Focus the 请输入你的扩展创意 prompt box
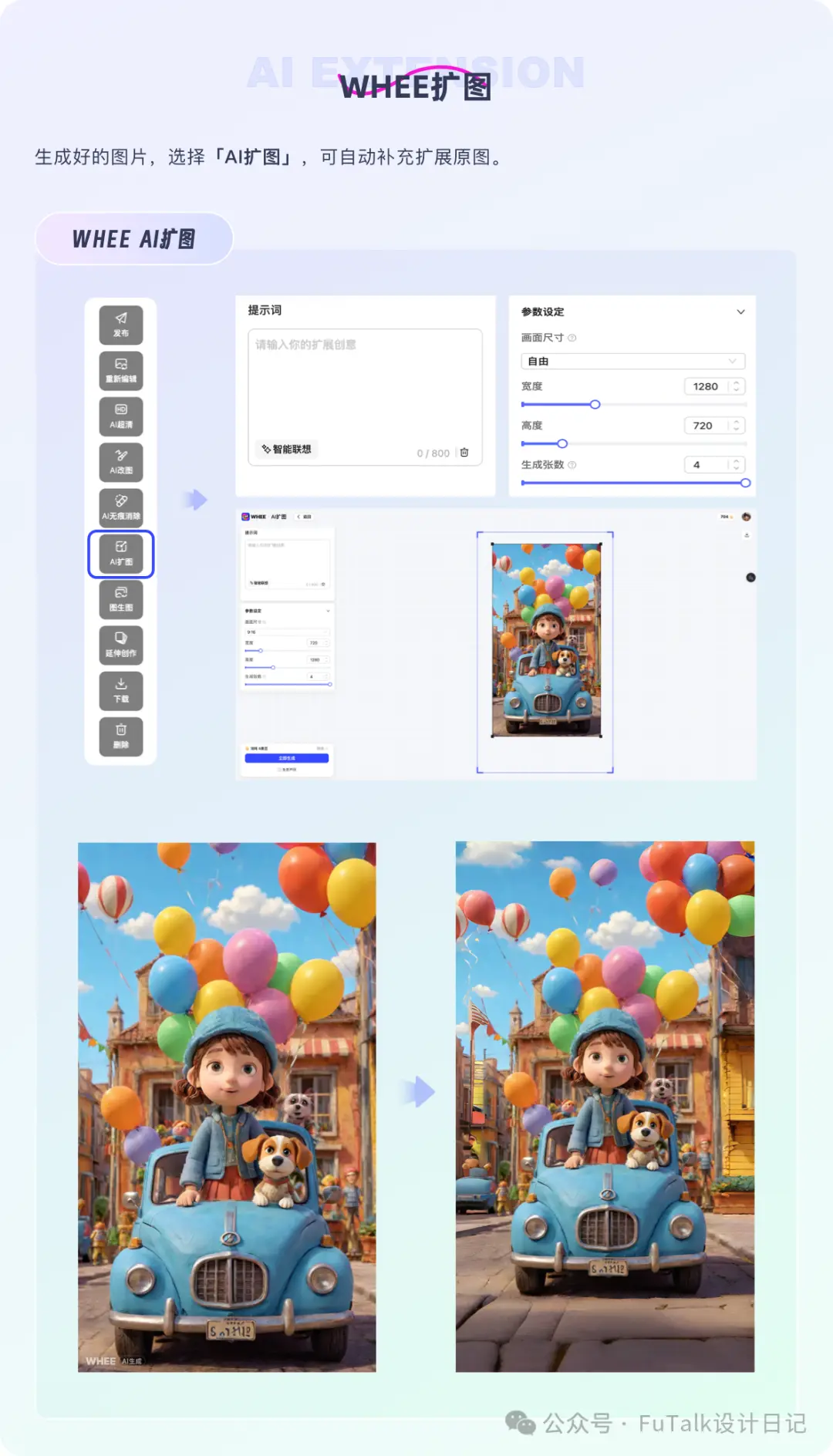 [x=365, y=397]
